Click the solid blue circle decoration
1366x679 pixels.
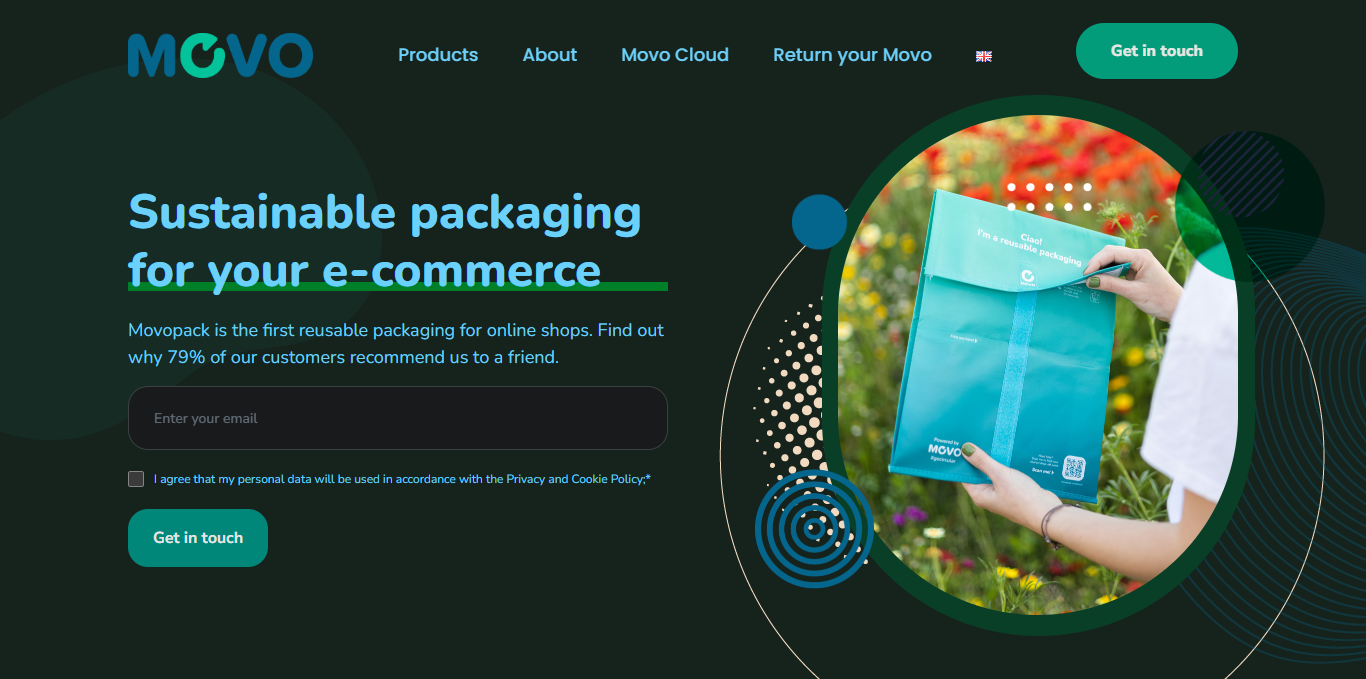(819, 222)
